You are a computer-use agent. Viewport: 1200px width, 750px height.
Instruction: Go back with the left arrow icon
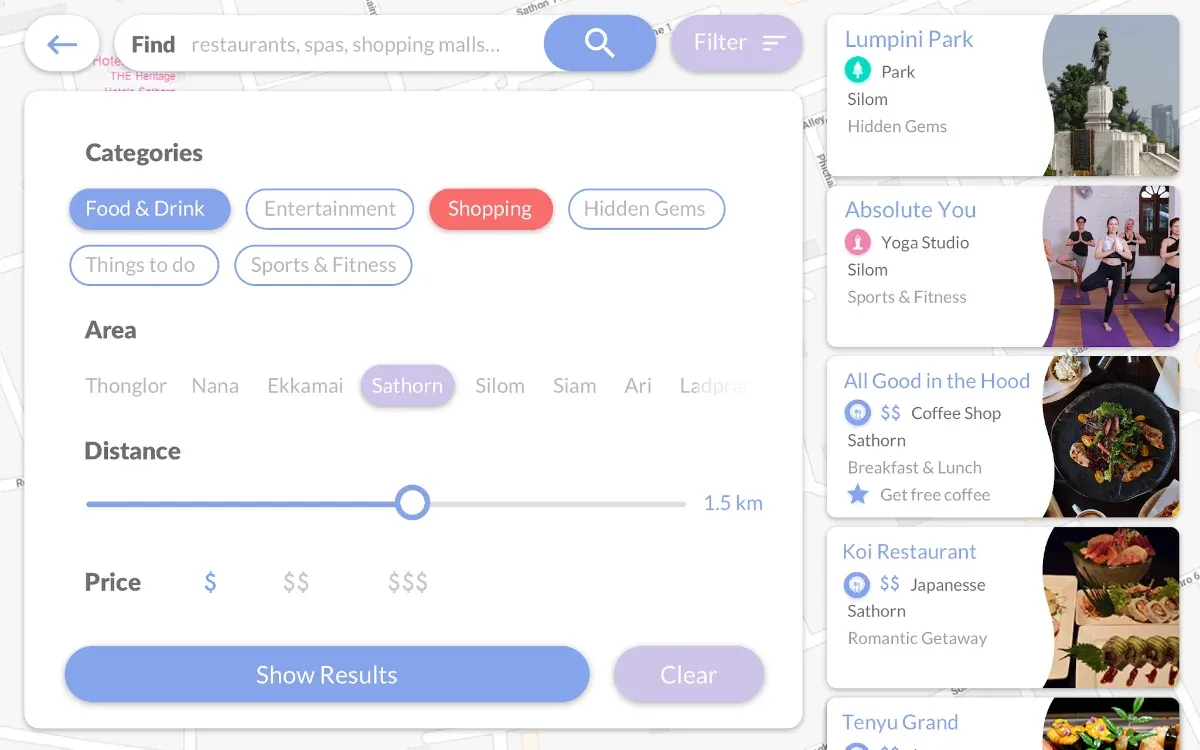[62, 44]
